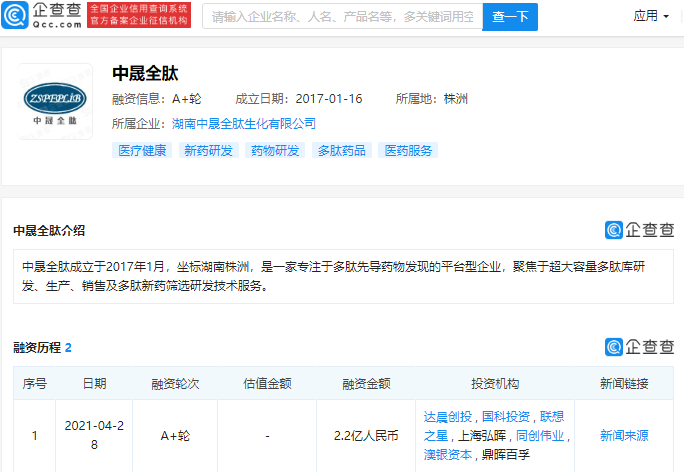Click the 查一下 search button

(x=510, y=17)
